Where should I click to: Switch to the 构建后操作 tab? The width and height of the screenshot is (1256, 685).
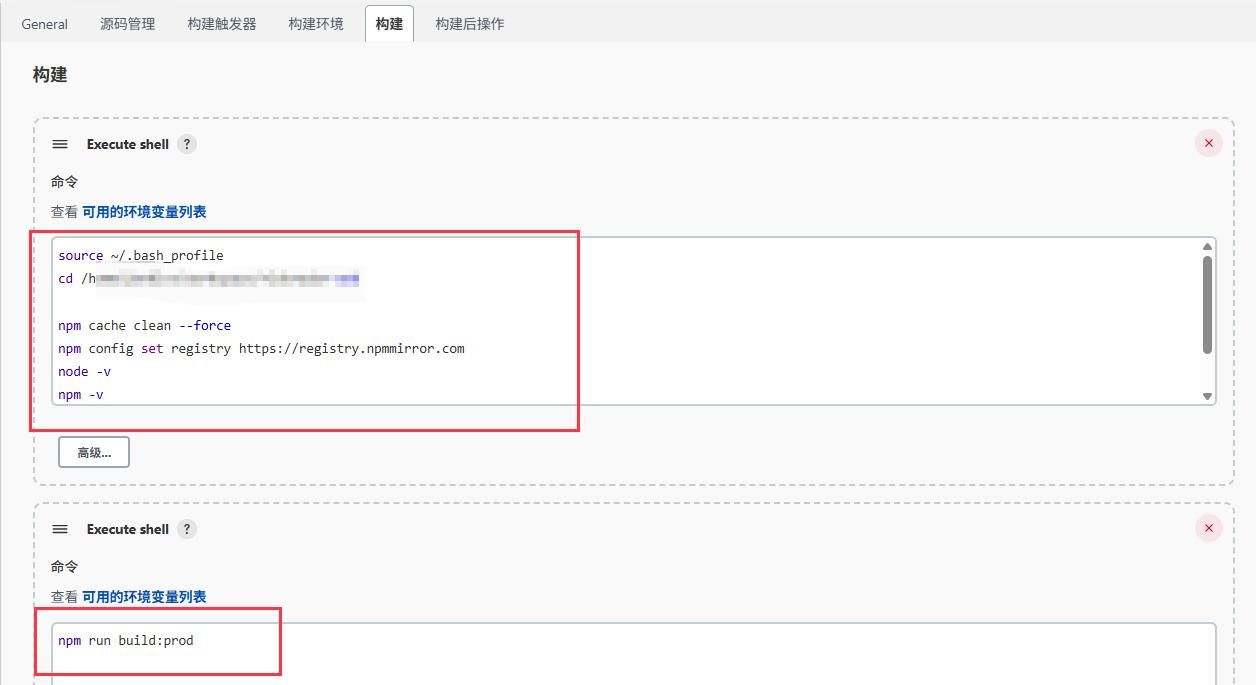(x=470, y=23)
